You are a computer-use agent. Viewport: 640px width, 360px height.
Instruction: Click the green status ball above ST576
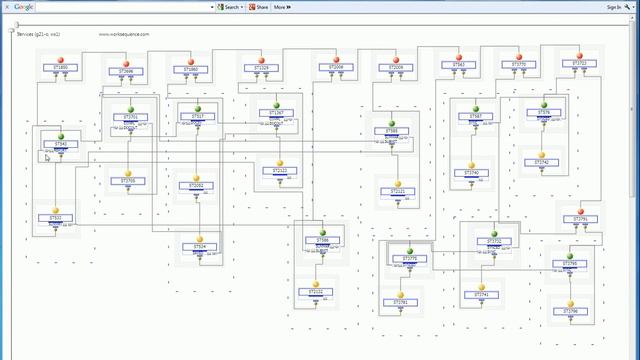(x=544, y=105)
